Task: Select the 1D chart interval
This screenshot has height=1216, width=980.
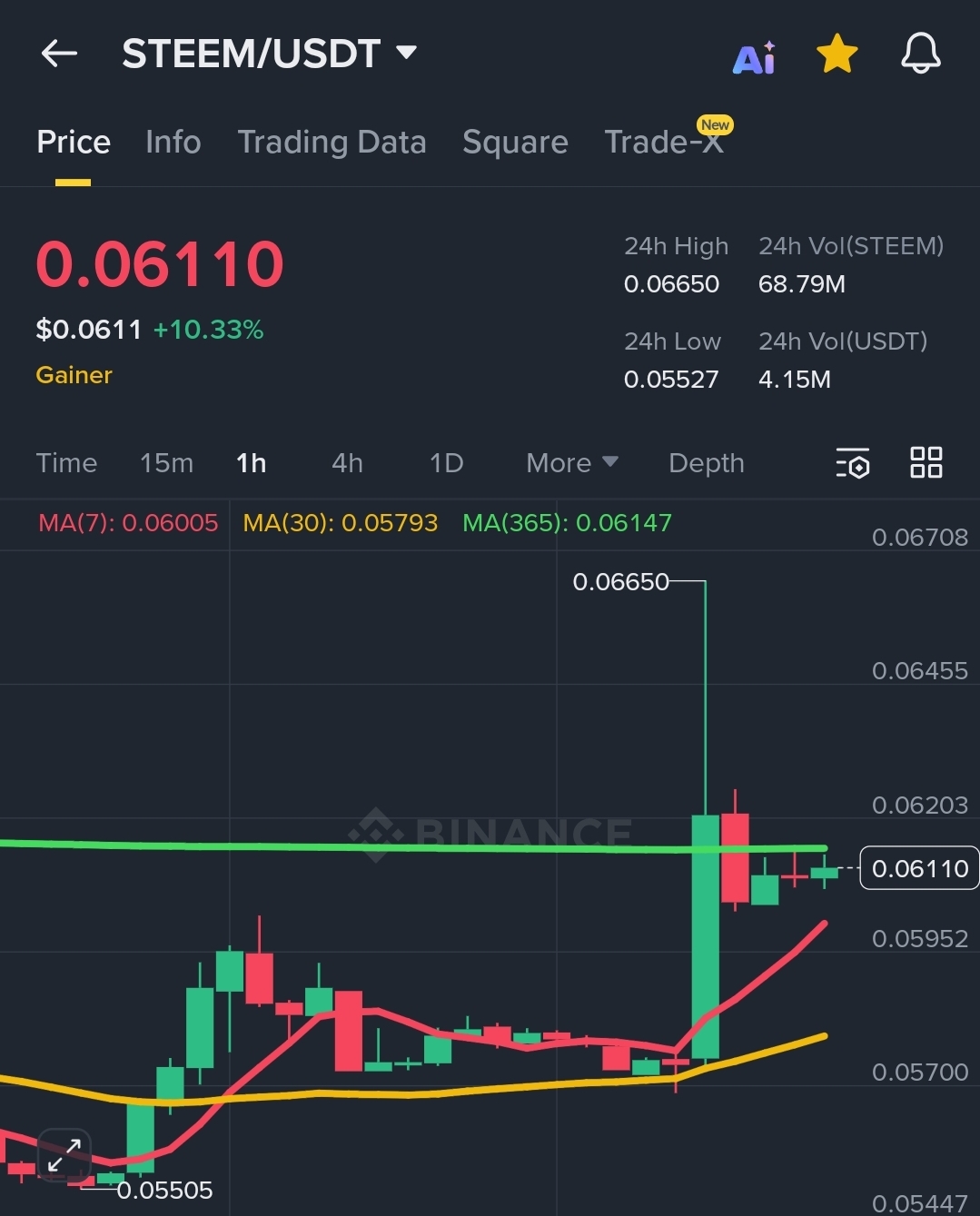Action: point(446,463)
